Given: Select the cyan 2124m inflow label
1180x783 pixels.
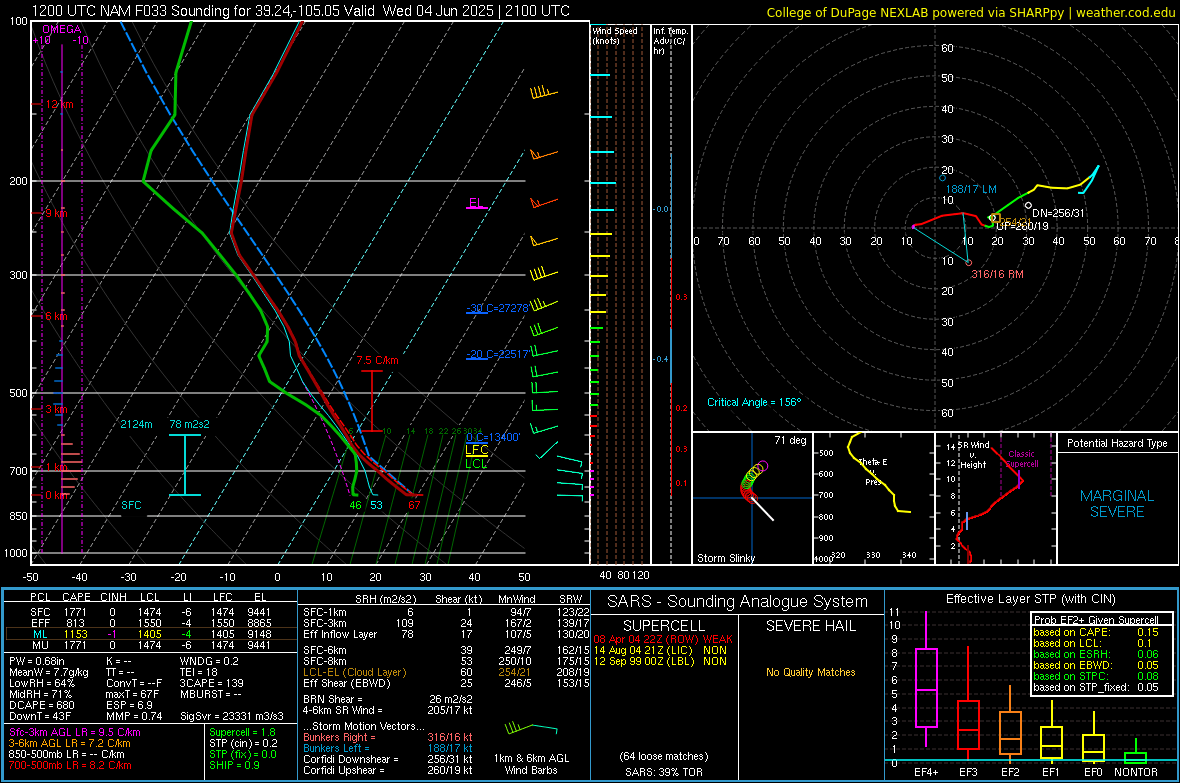Looking at the screenshot, I should point(136,424).
